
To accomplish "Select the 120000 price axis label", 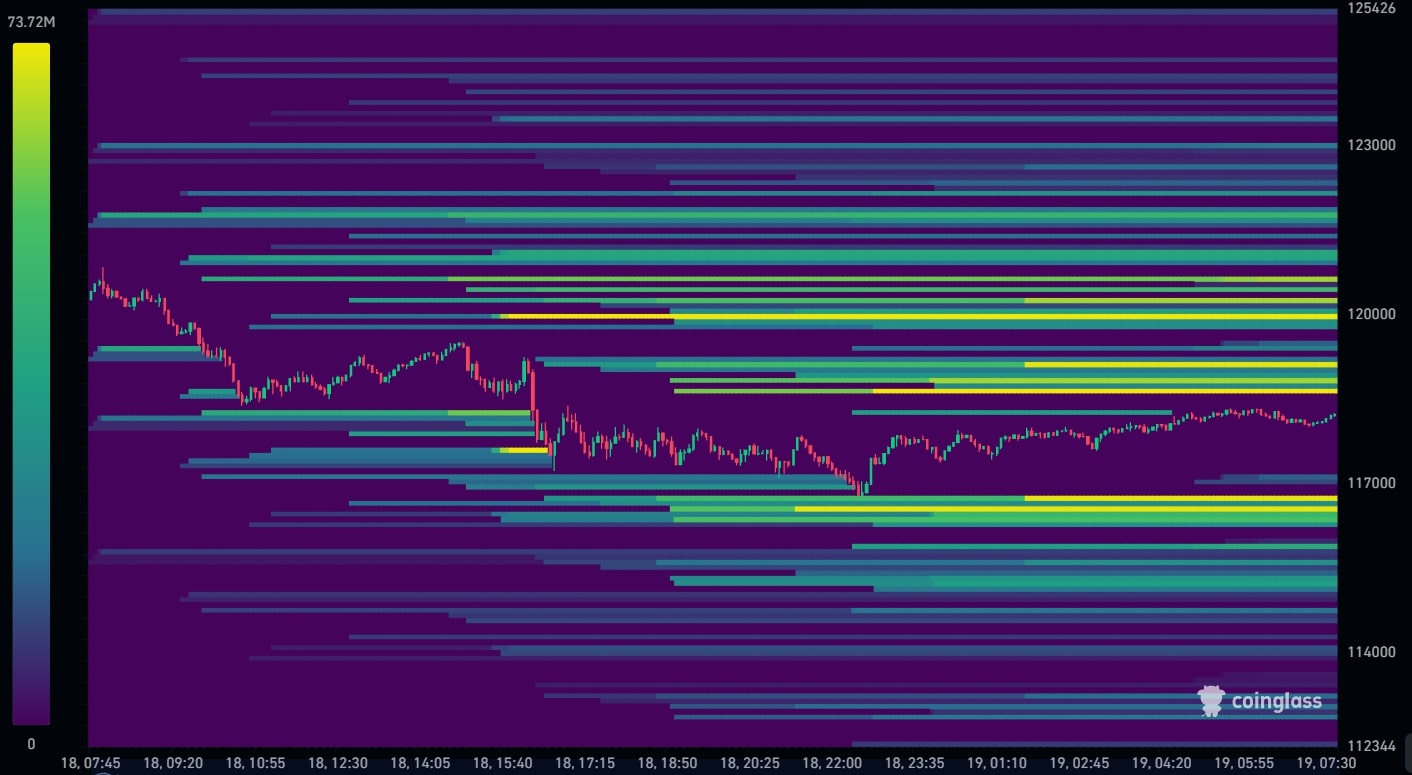I will point(1371,314).
